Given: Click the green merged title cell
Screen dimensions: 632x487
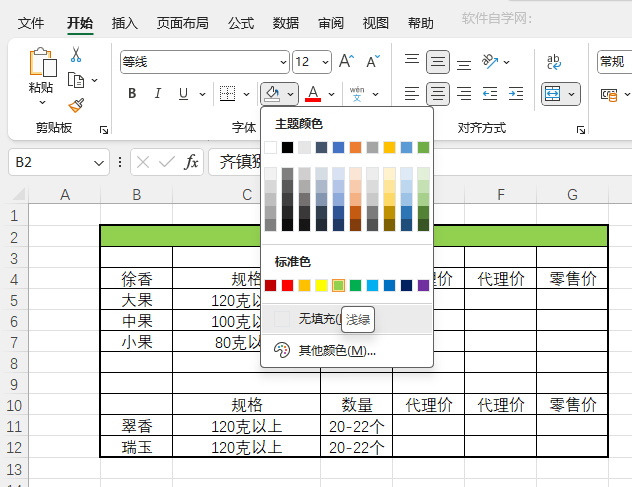Looking at the screenshot, I should [354, 236].
